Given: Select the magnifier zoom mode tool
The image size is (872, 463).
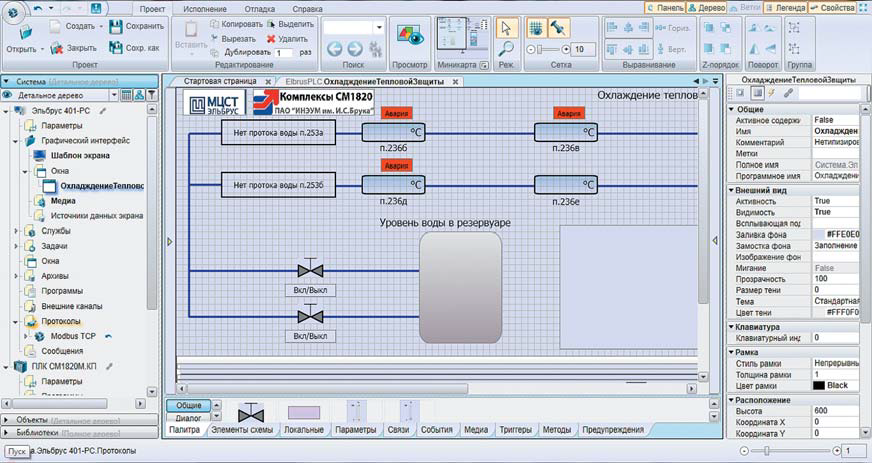Looking at the screenshot, I should tap(506, 49).
